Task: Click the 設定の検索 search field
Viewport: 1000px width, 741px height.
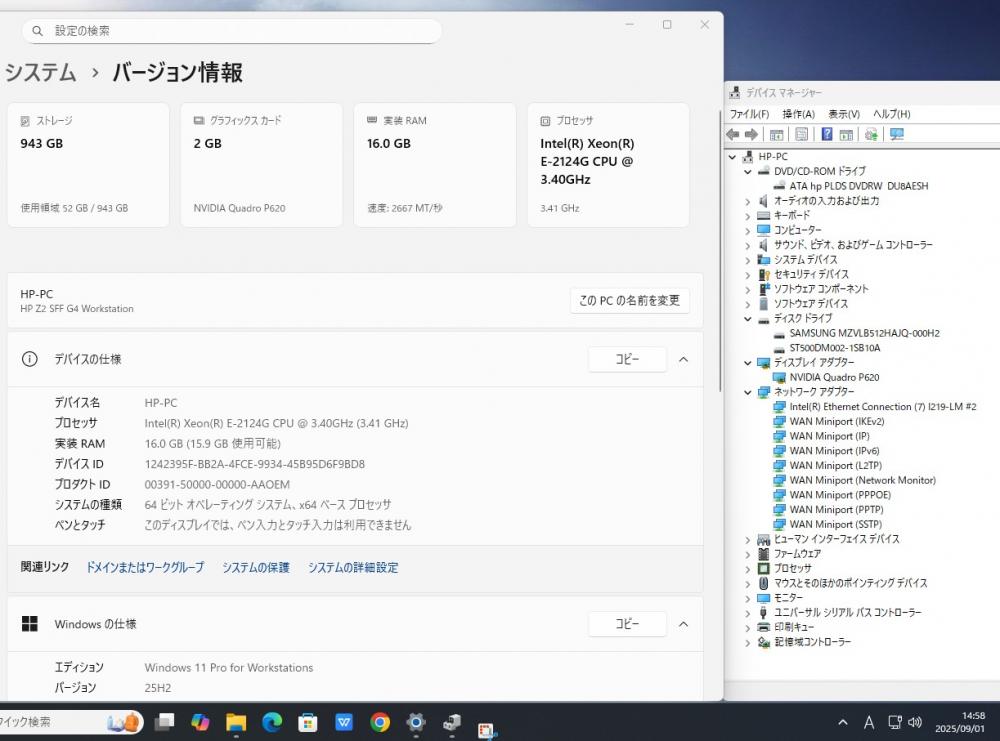Action: pyautogui.click(x=232, y=31)
